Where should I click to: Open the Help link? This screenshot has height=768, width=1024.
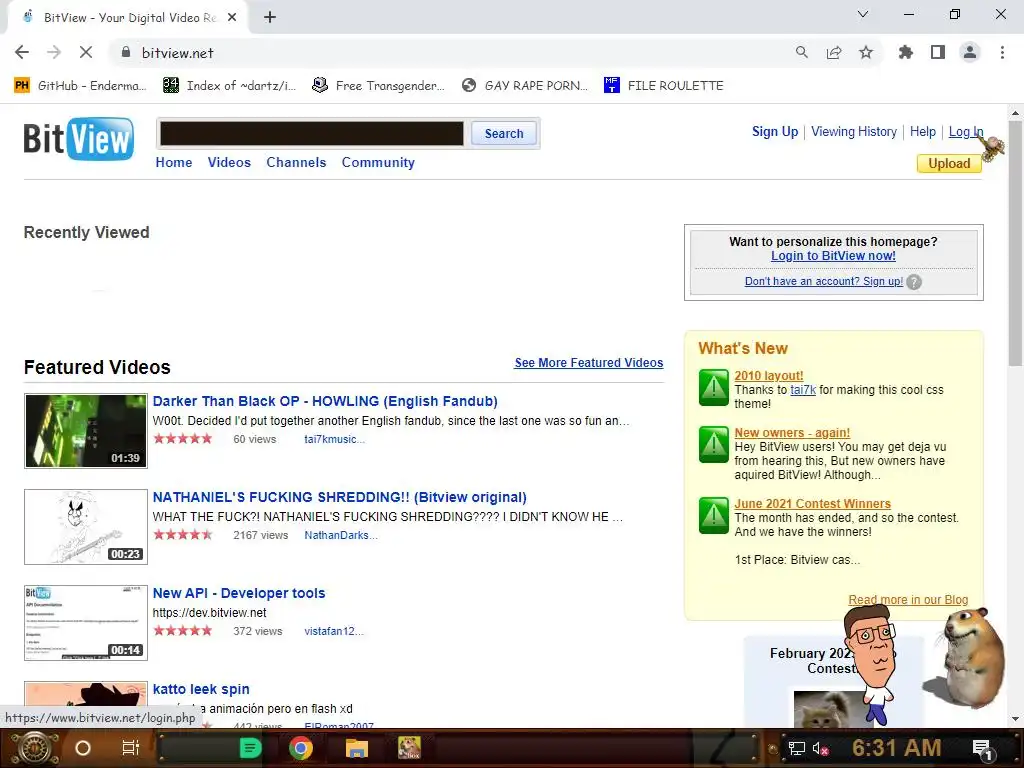click(923, 131)
